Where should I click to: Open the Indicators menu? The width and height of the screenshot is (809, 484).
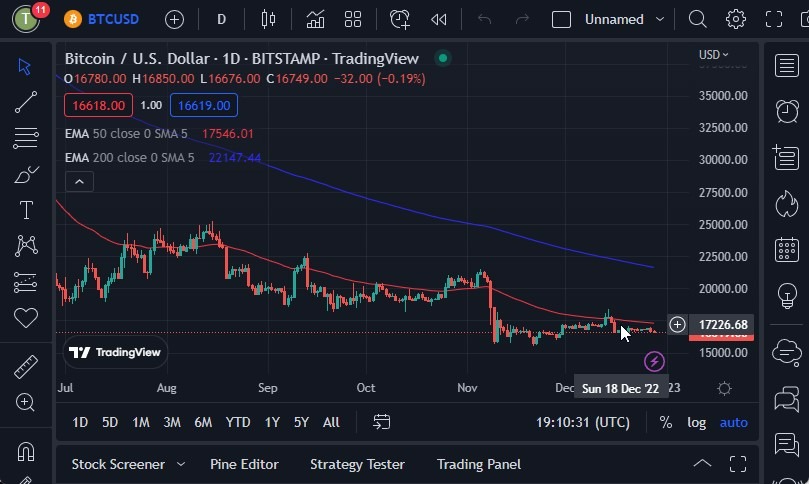click(x=315, y=20)
